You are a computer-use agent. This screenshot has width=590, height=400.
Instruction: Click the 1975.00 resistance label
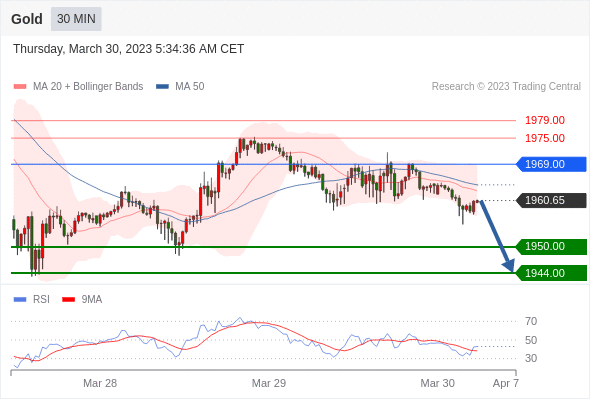(545, 138)
